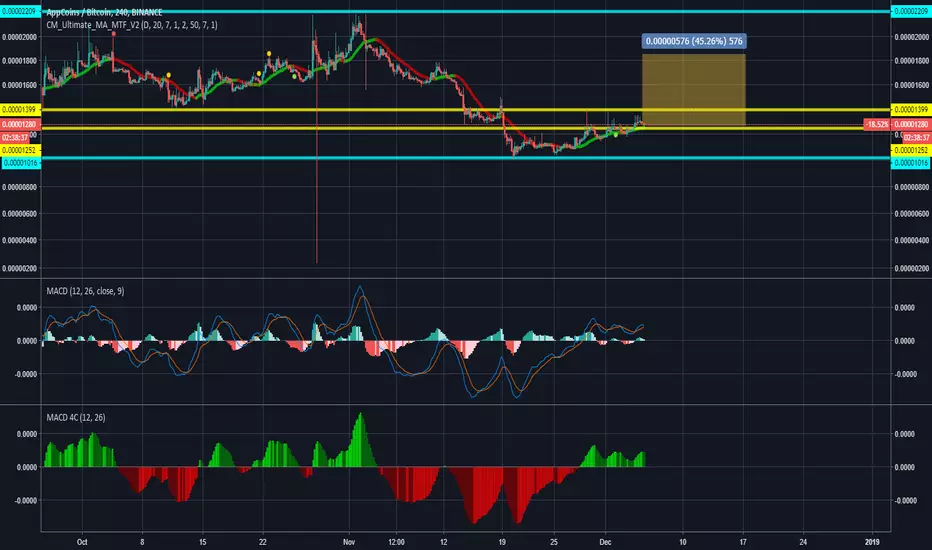Click the 0.00000576 (45.26%) measurement label

[694, 41]
